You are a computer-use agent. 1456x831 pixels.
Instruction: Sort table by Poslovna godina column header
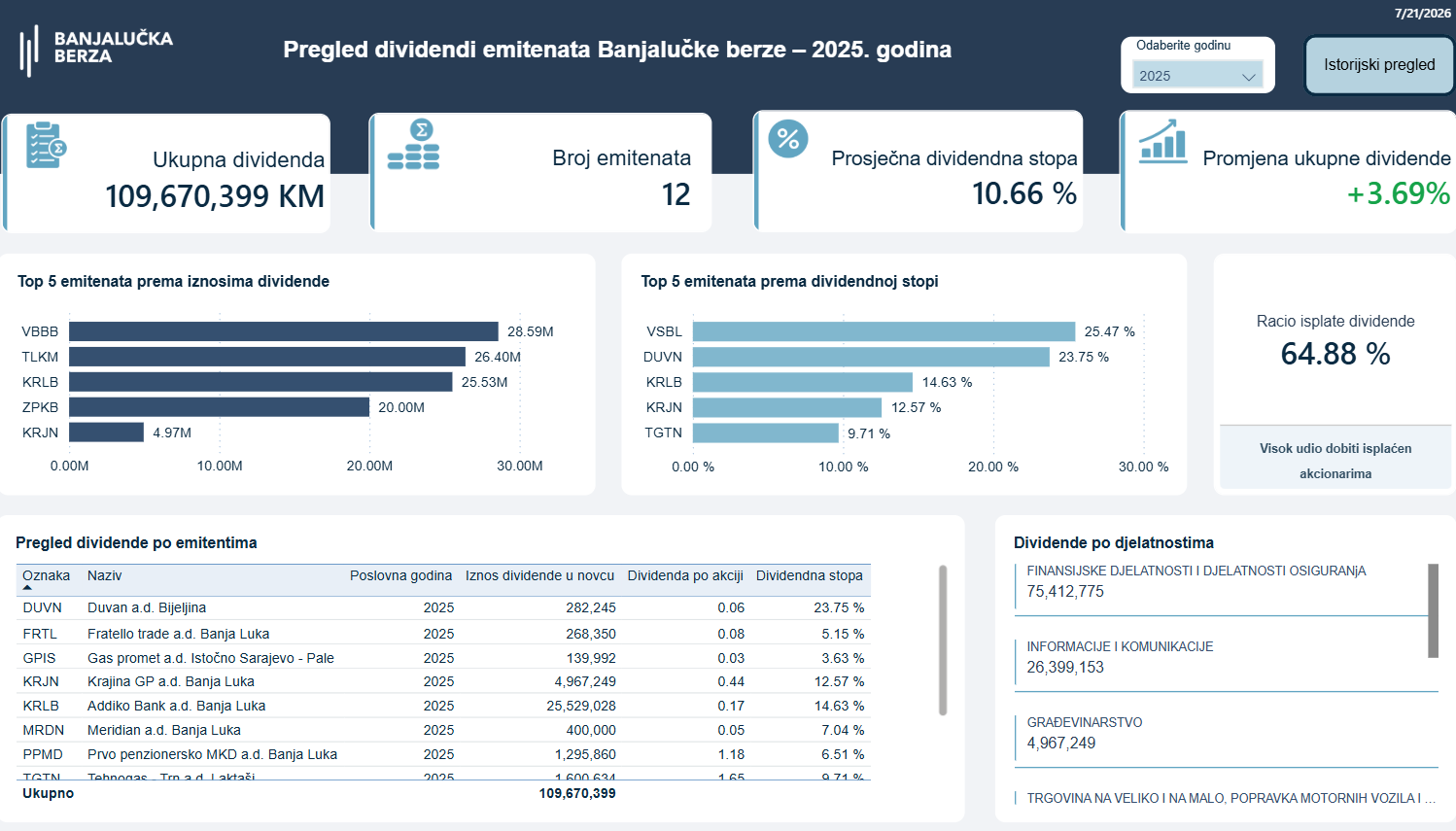click(400, 575)
